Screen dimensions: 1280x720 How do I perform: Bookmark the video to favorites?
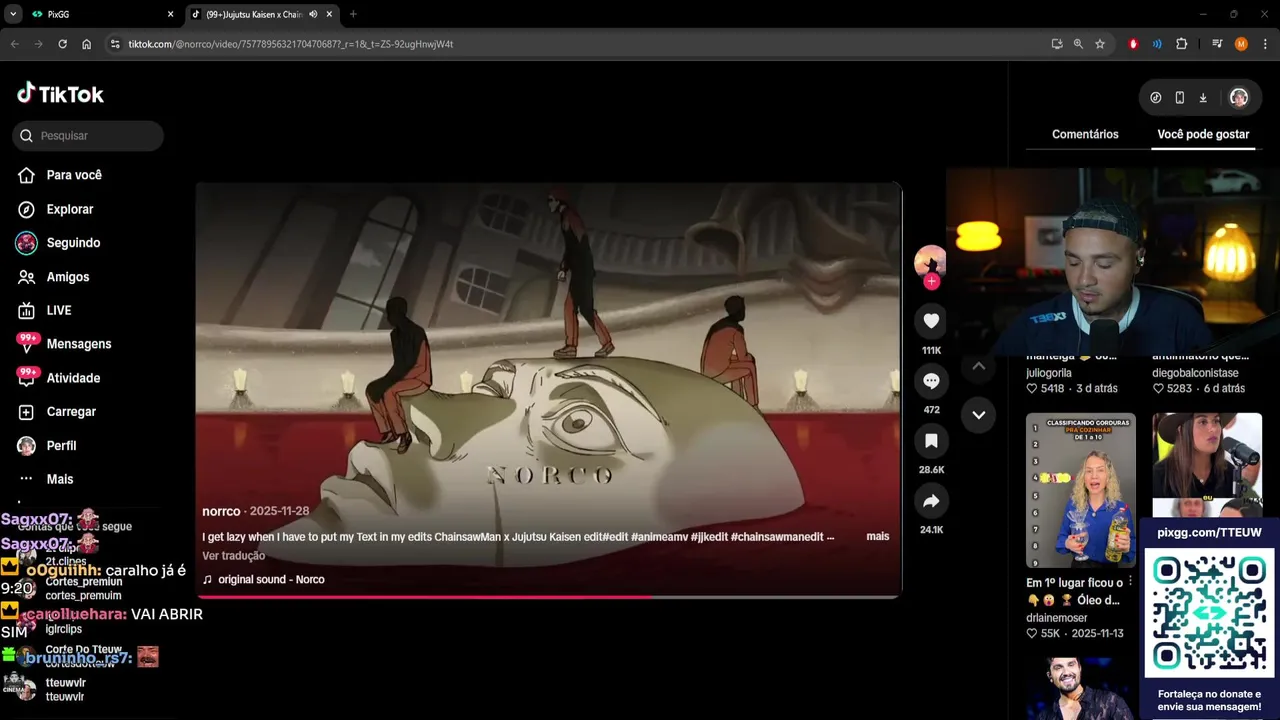pyautogui.click(x=931, y=441)
